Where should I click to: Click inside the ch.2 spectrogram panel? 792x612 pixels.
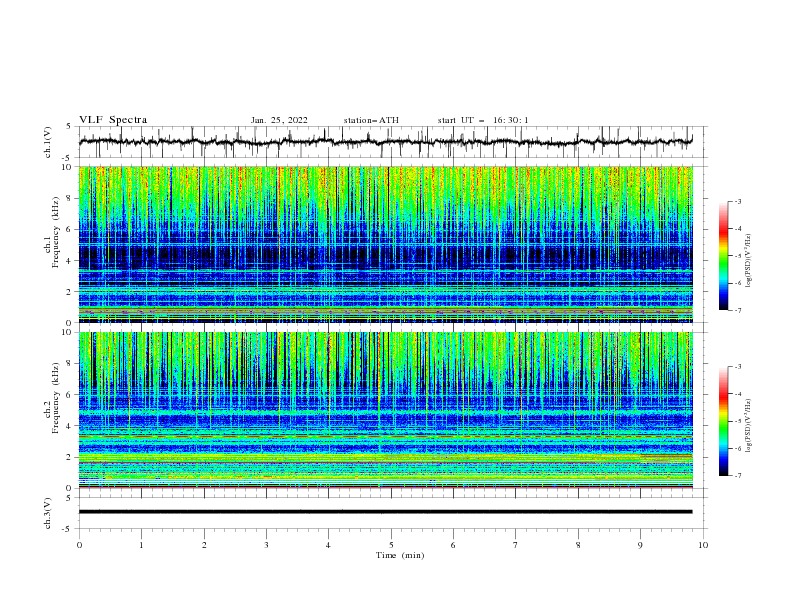tap(385, 410)
